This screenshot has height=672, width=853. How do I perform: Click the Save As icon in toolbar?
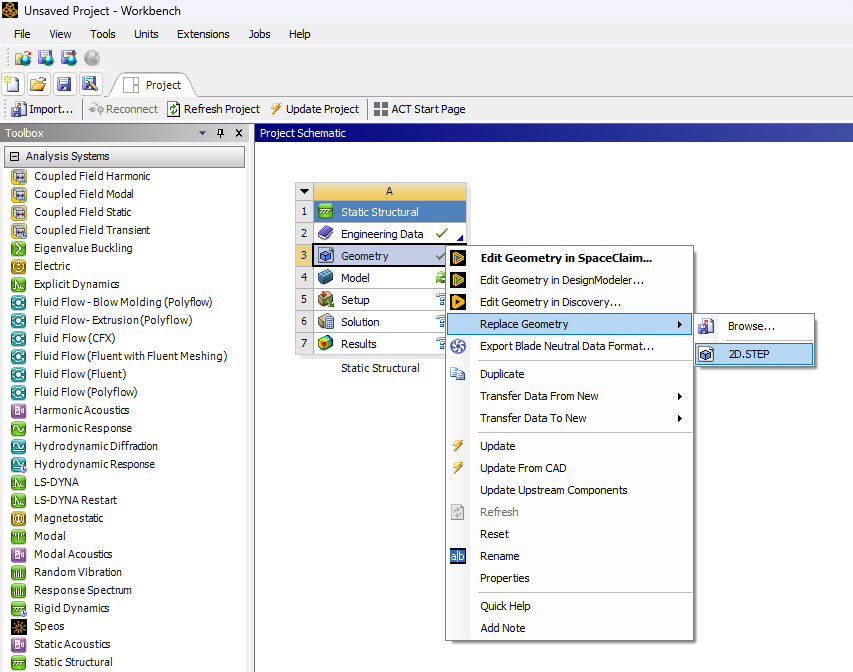pos(89,84)
